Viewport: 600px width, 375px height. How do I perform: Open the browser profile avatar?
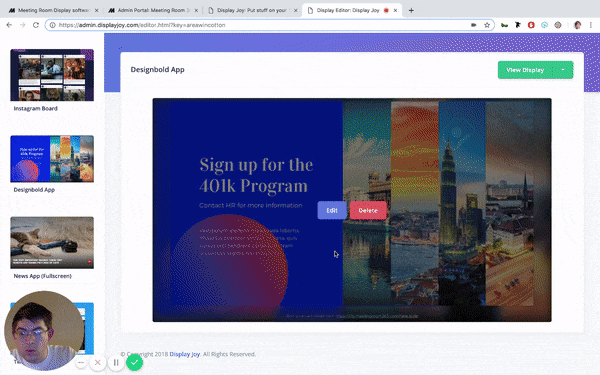coord(577,25)
